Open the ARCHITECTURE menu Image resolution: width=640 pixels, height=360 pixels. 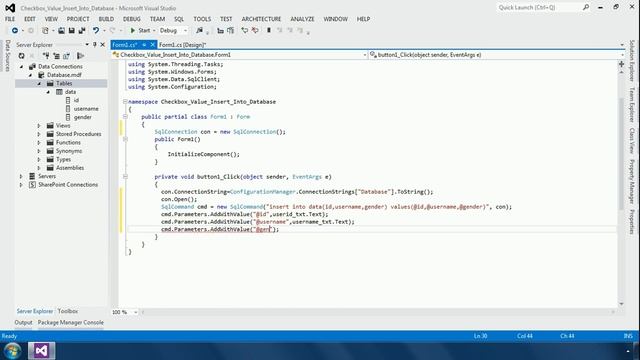click(x=261, y=19)
